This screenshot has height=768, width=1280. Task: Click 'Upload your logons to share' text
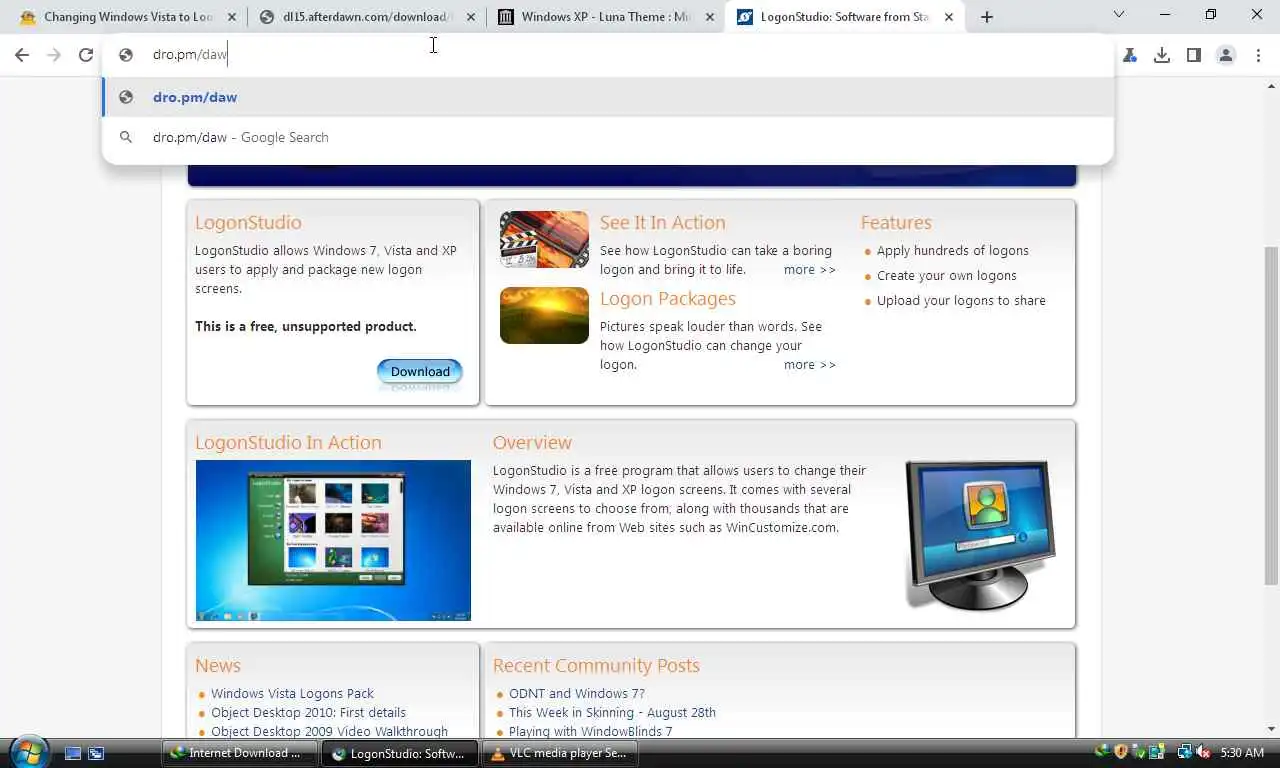[961, 301]
